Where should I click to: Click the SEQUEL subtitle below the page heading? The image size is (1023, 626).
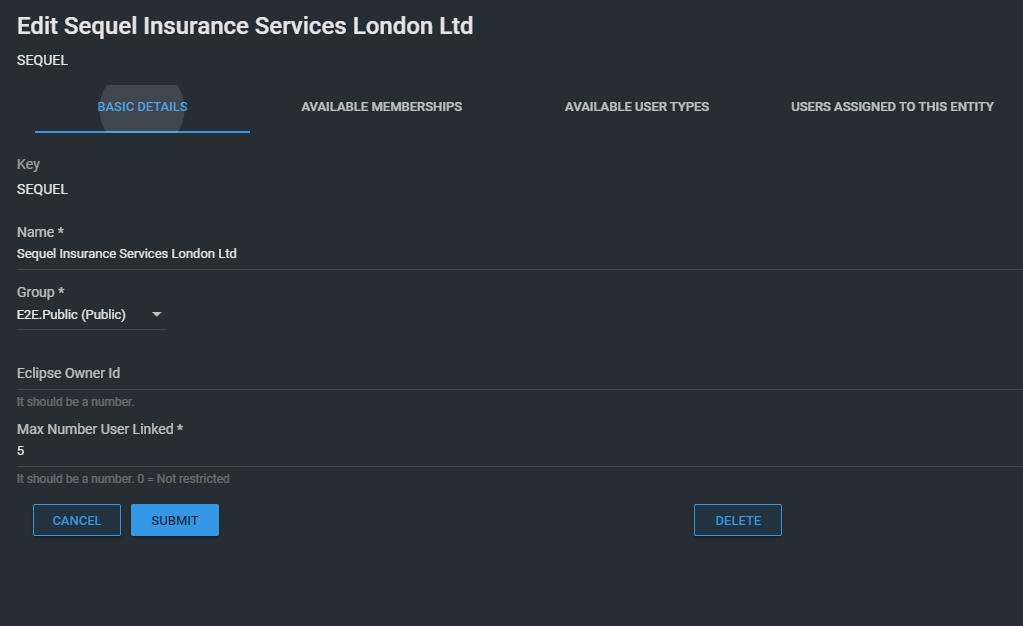coord(42,60)
